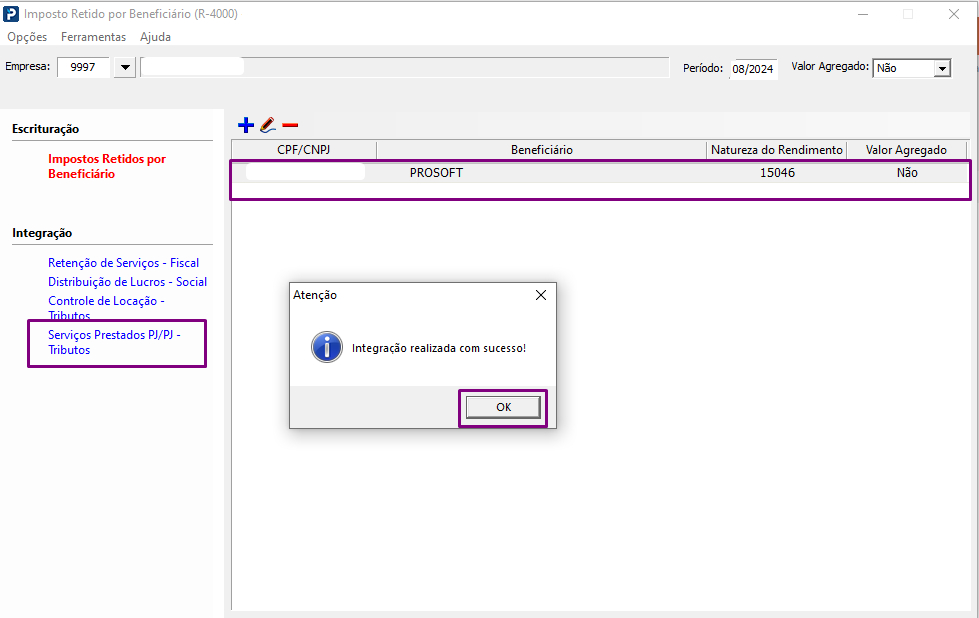This screenshot has width=979, height=618.
Task: Open the Ajuda menu
Action: click(x=155, y=37)
